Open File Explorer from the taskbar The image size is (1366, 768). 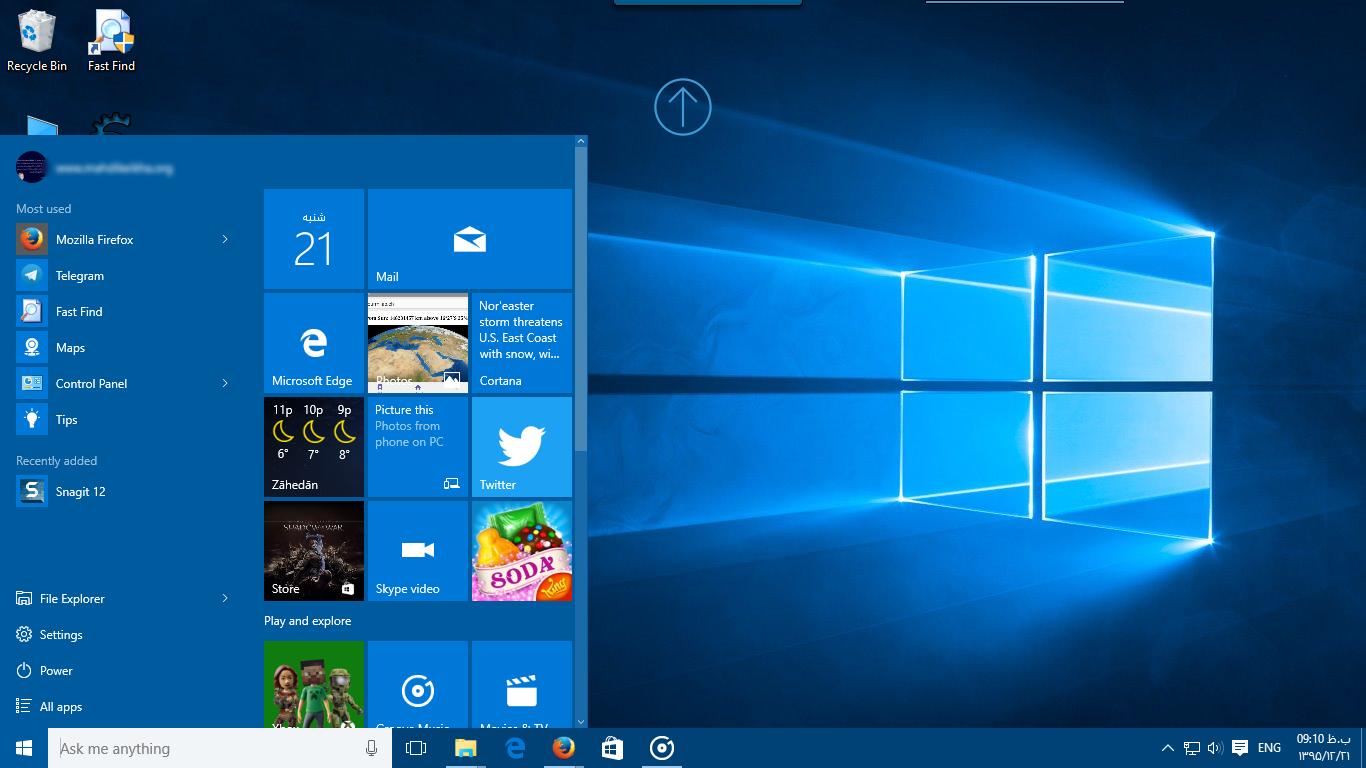tap(466, 748)
